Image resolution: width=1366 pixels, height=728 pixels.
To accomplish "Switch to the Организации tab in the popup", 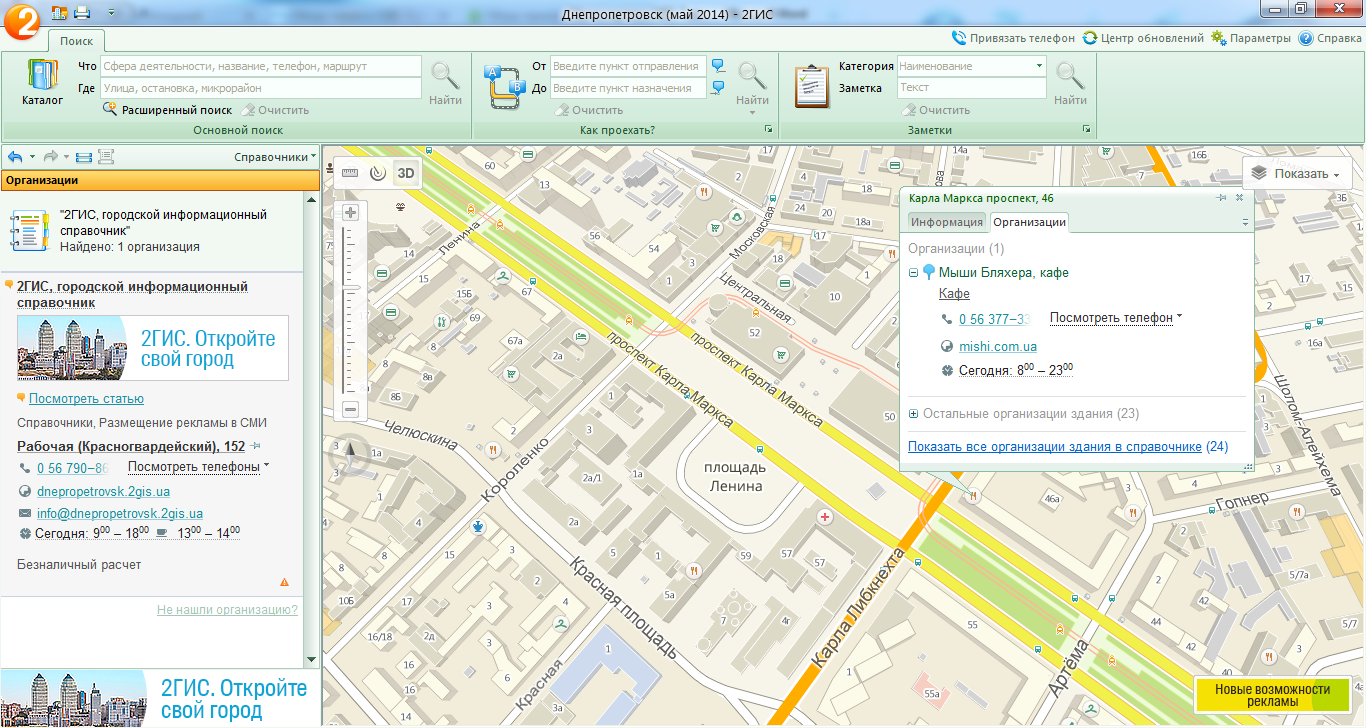I will pyautogui.click(x=1029, y=222).
